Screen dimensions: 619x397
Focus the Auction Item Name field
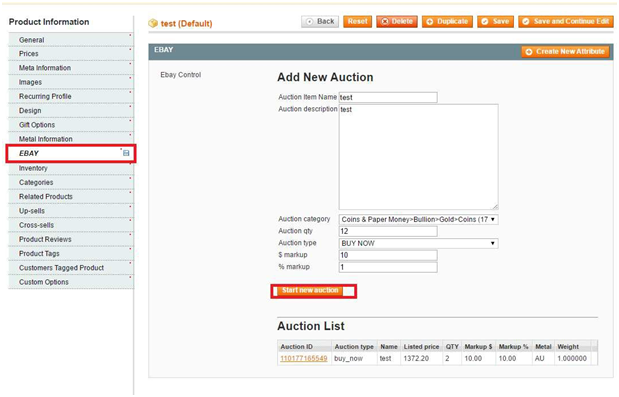click(x=388, y=97)
